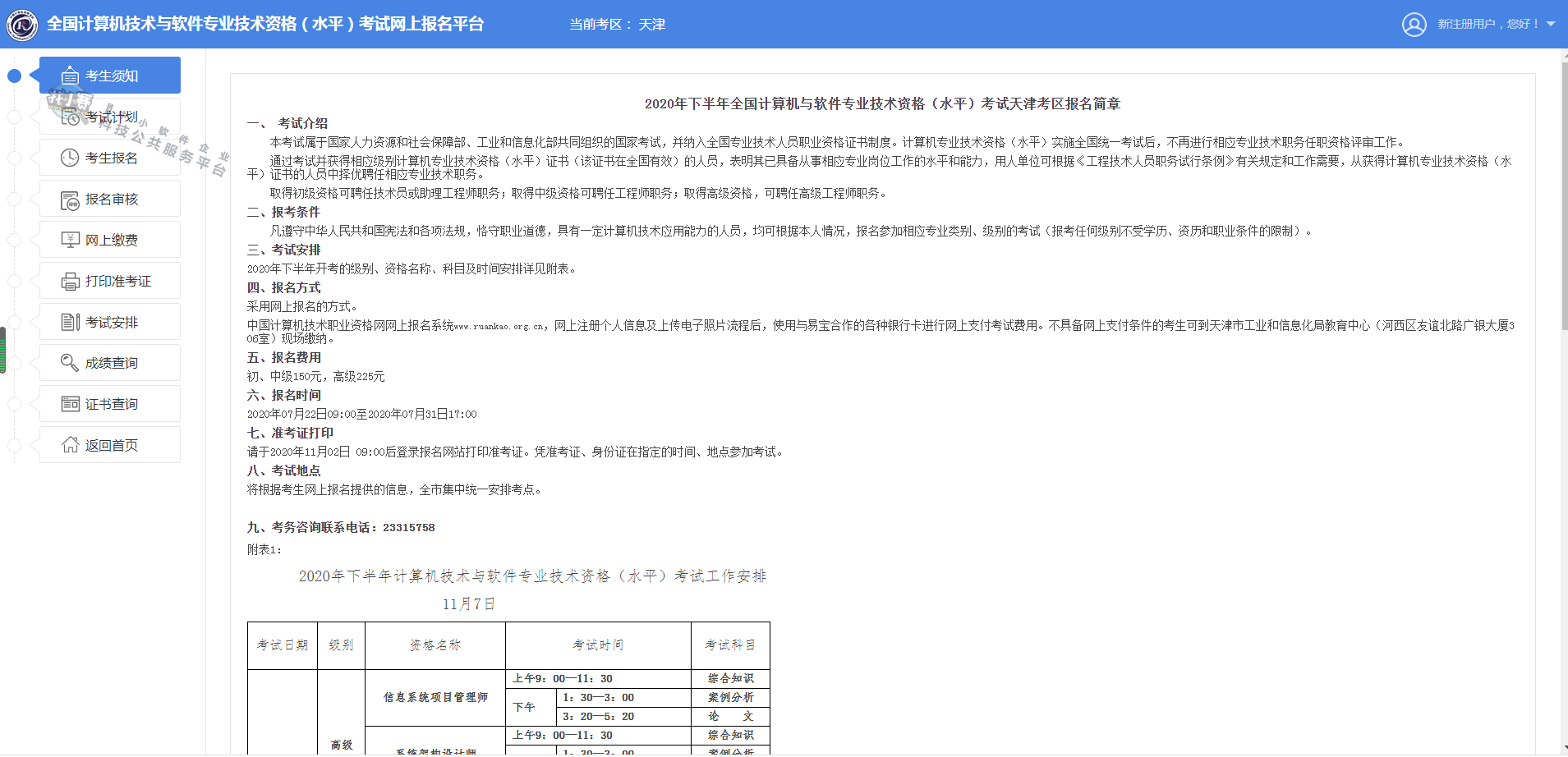Click the www.ruankao.org.cn address text
Viewport: 1568px width, 757px height.
499,326
